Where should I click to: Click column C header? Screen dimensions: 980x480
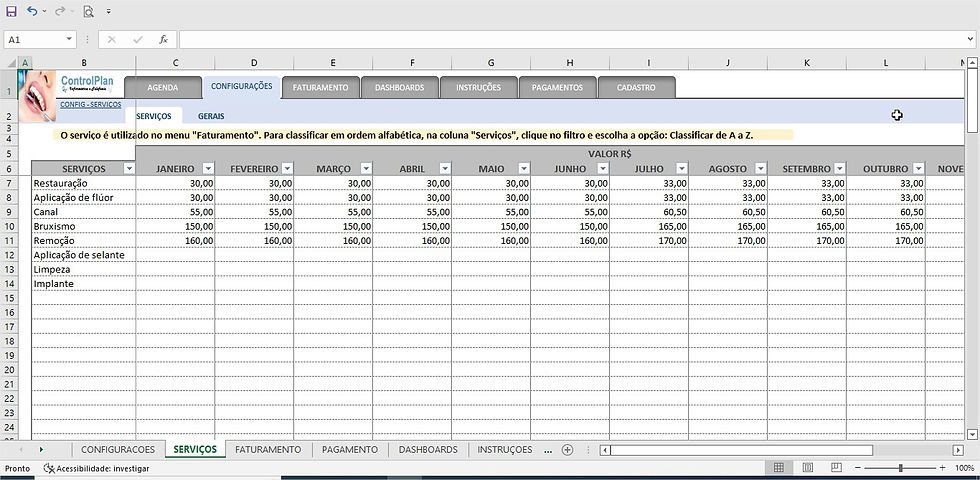175,63
